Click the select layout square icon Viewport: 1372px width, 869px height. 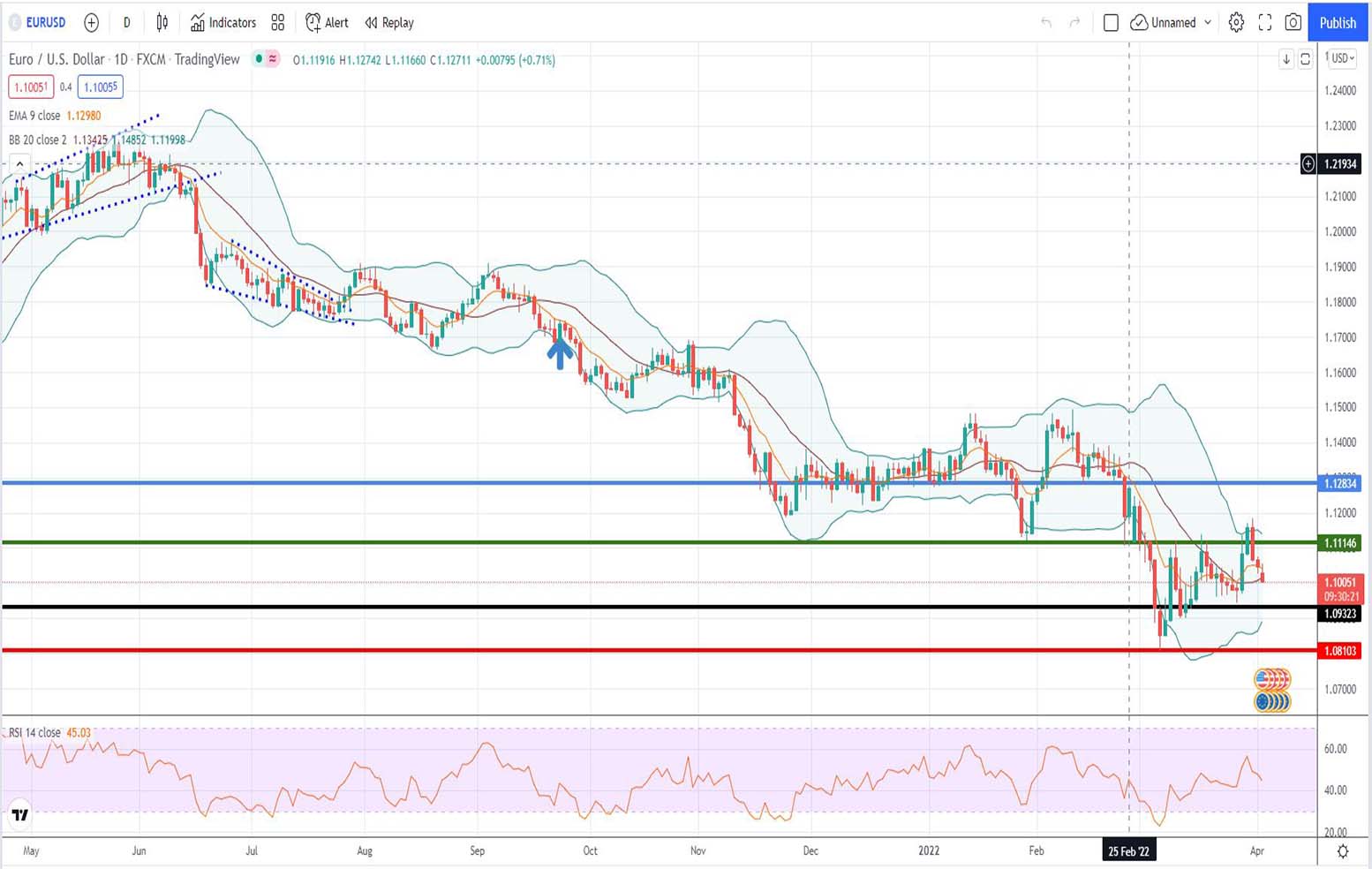point(1111,23)
